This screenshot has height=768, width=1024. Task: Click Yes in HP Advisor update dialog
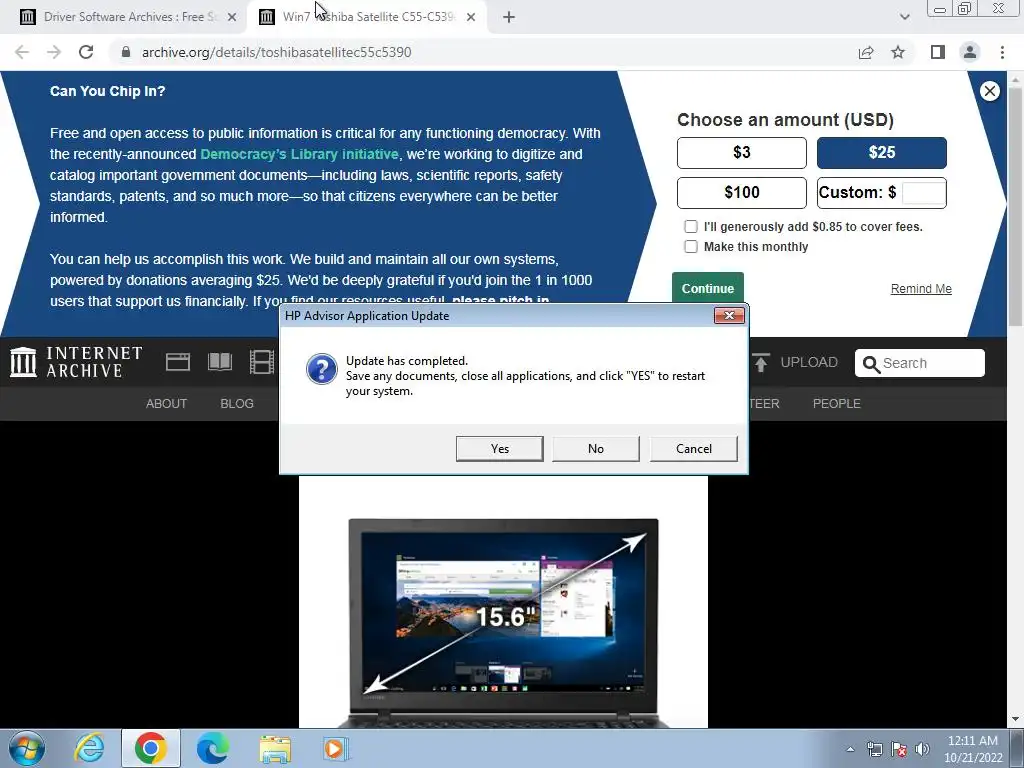point(500,449)
